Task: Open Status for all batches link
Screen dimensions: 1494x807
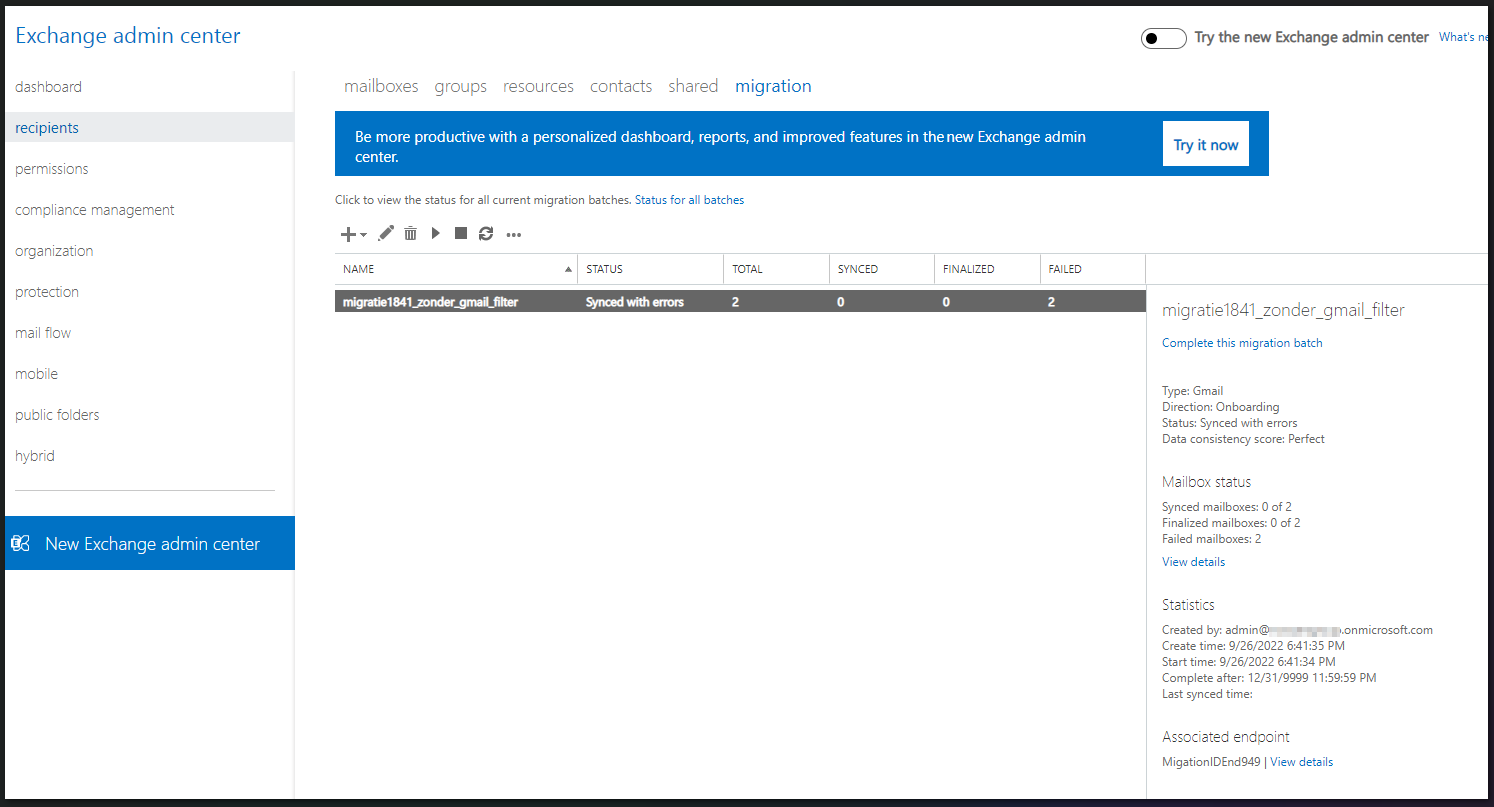Action: [x=689, y=200]
